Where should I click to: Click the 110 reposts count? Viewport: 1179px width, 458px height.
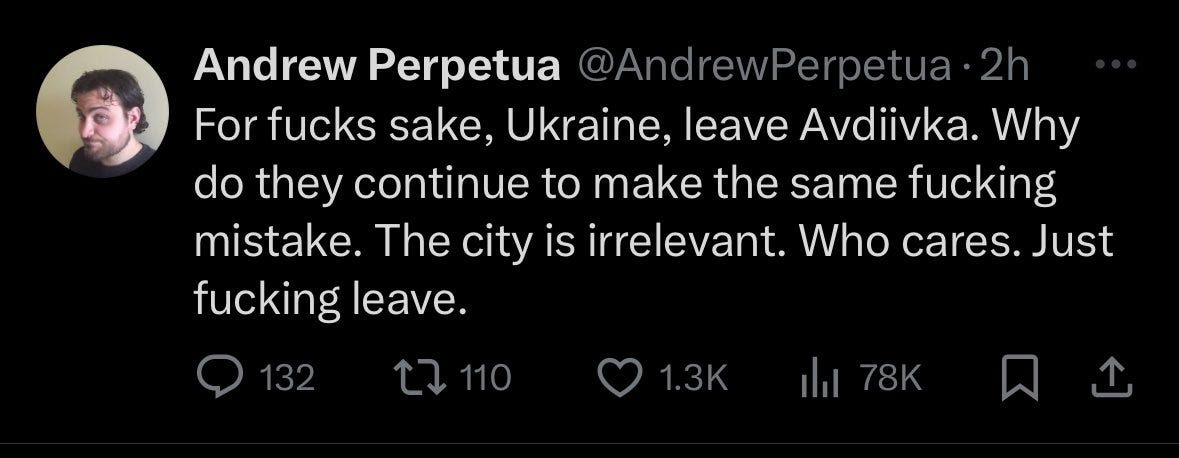click(488, 377)
